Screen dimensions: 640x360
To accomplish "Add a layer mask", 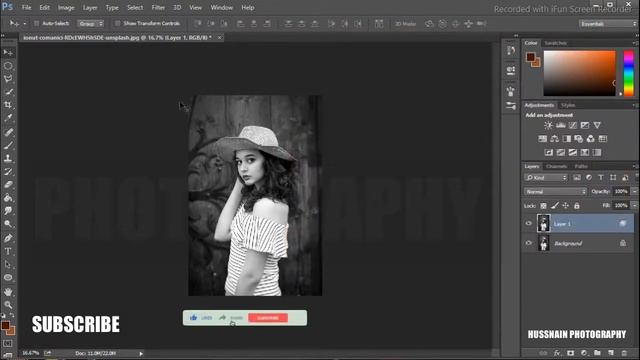I will 570,353.
